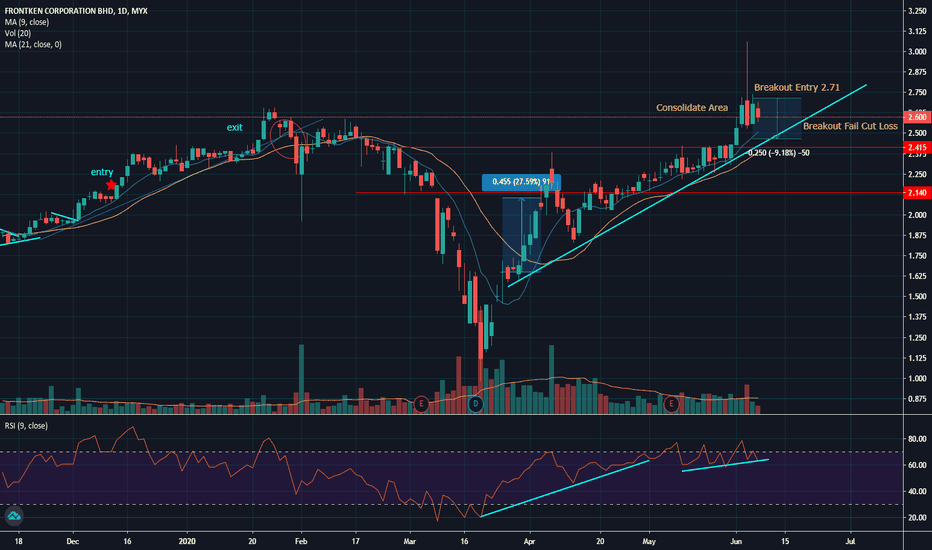Click 'Jul' on the time axis
This screenshot has height=550, width=932.
pyautogui.click(x=850, y=541)
